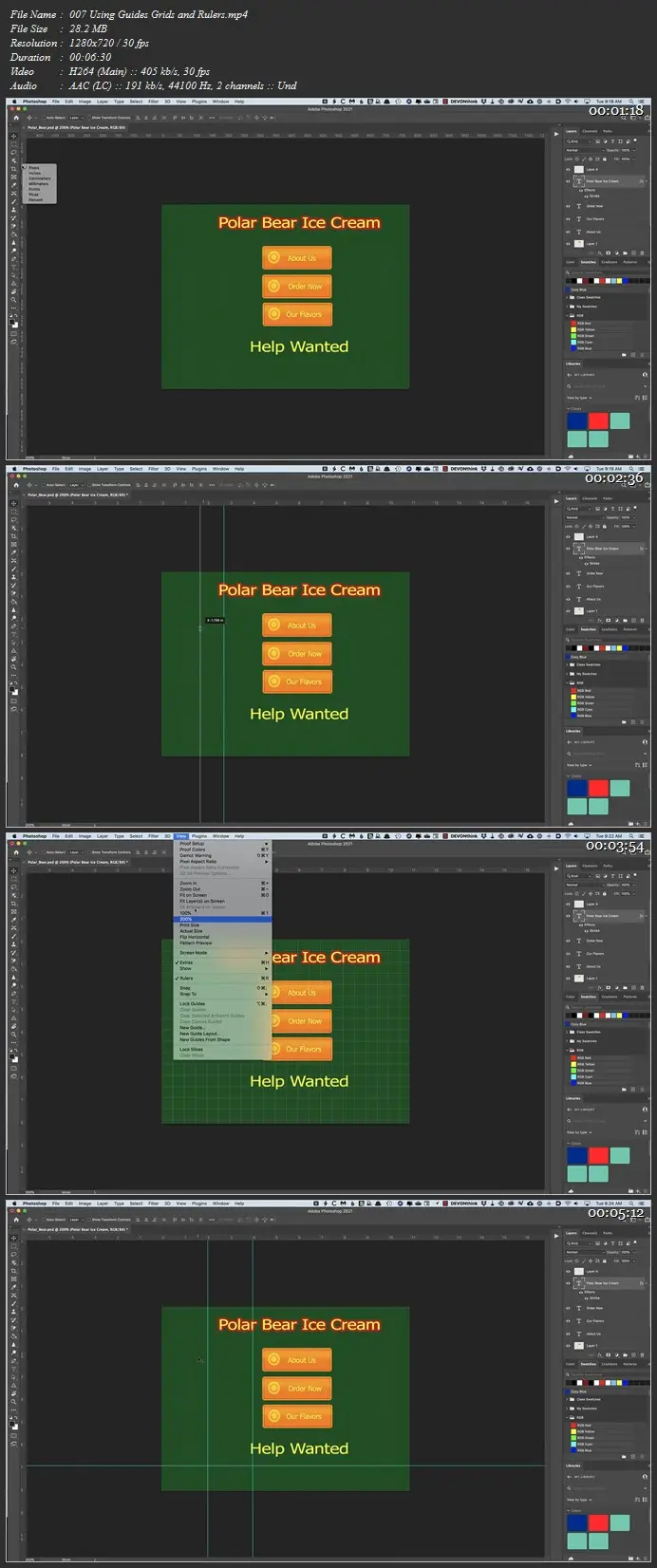Open the Normal blend mode dropdown in 00:01:18 frame
Viewport: 657px width, 1568px height.
click(585, 150)
